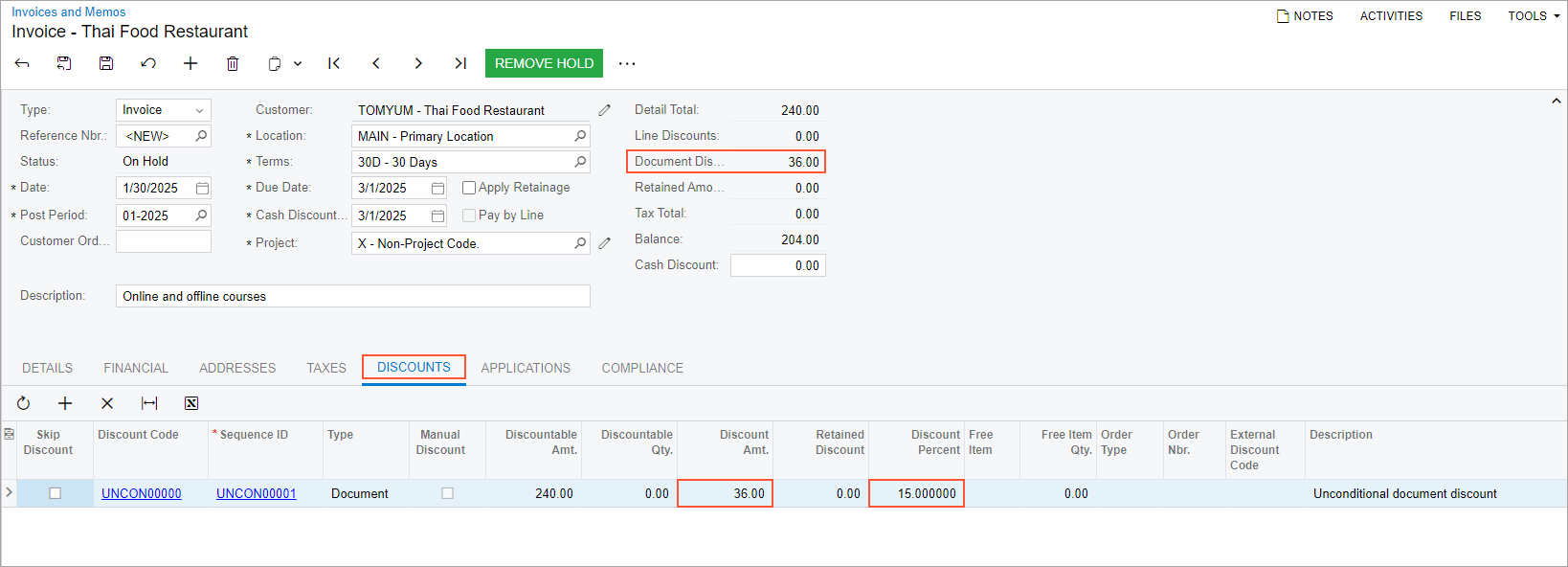Image resolution: width=1568 pixels, height=567 pixels.
Task: Open the TAXES tab
Action: 326,368
